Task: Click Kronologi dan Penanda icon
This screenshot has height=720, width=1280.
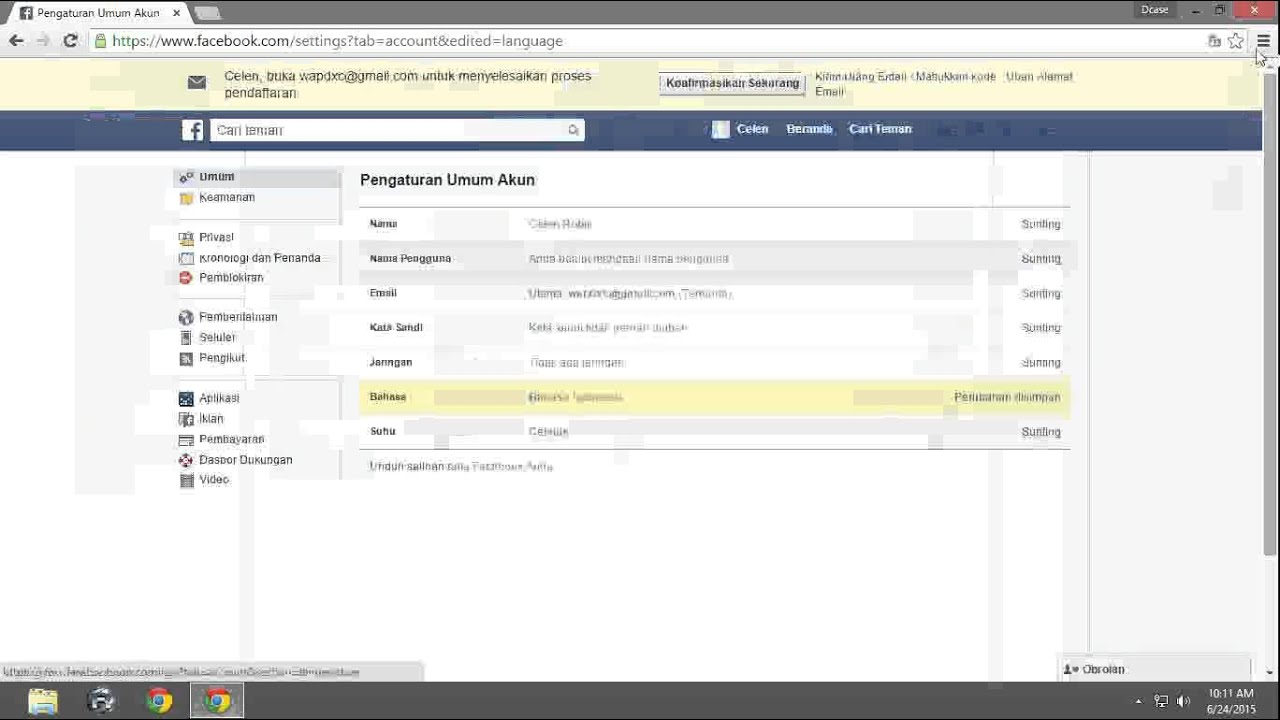Action: [186, 258]
